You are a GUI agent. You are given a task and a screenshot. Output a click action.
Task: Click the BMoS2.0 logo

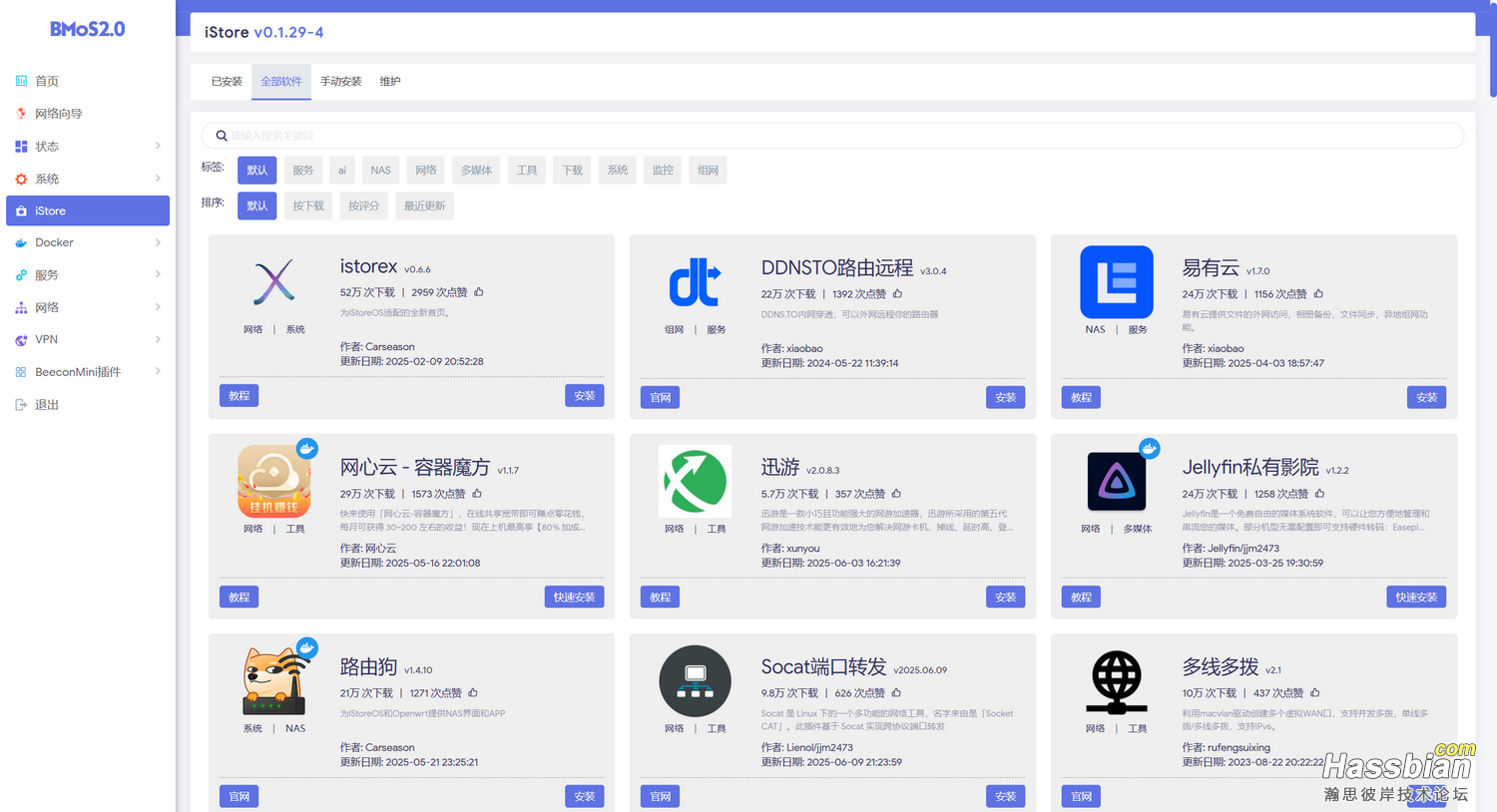88,29
